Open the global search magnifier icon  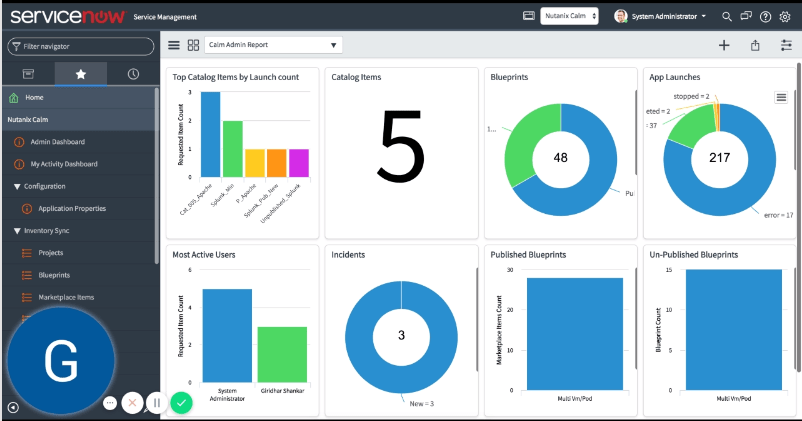click(728, 16)
